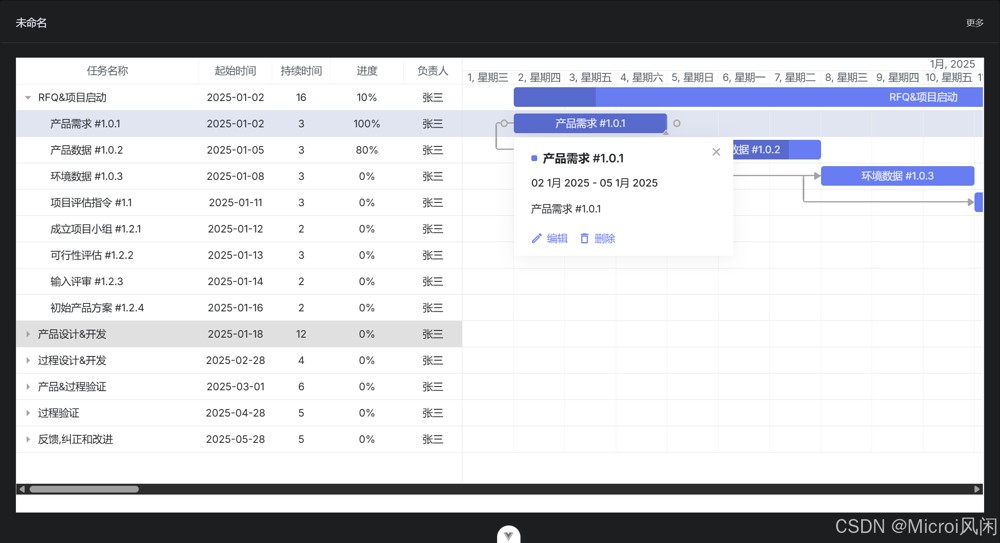Screen dimensions: 1000x543
Task: Click start date 2025-05-28 cell
Action: click(x=235, y=439)
